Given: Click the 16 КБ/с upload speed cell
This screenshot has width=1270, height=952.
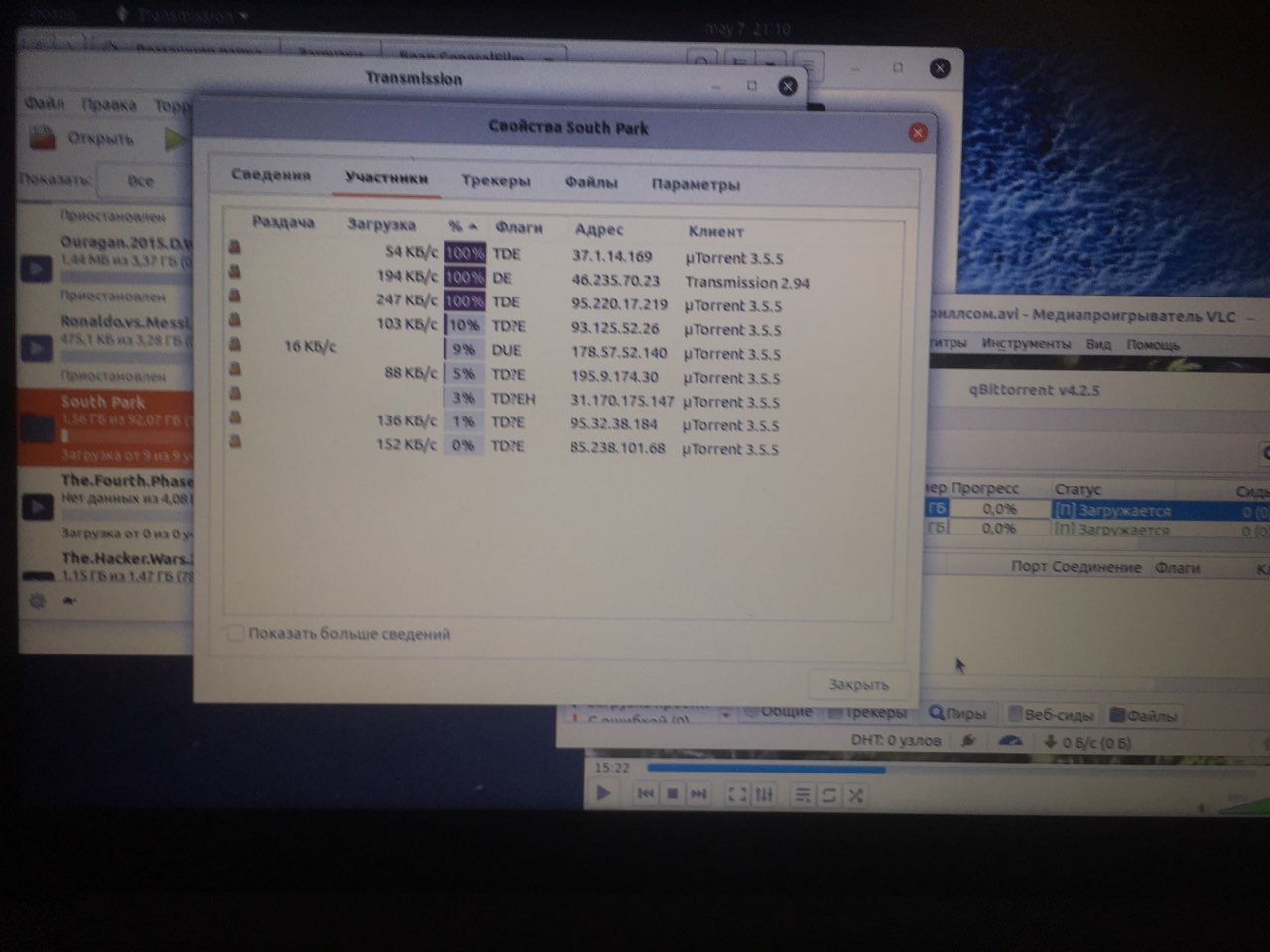Looking at the screenshot, I should click(310, 346).
